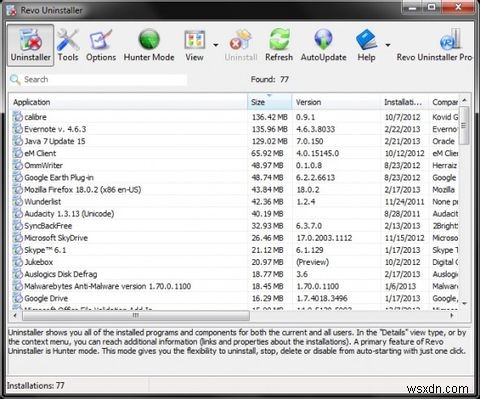Click install date 8/28/2011 for Audacity
Viewport: 480px width, 399px height.
point(402,214)
